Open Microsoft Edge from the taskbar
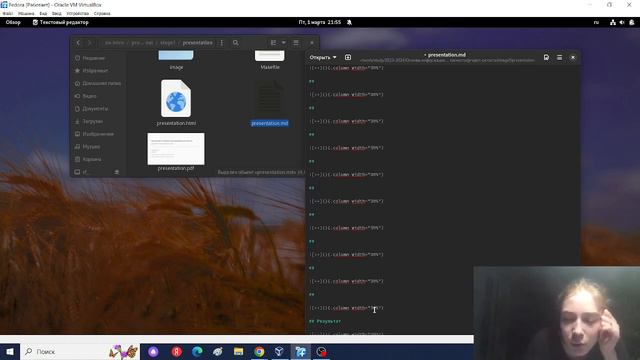 [197, 351]
